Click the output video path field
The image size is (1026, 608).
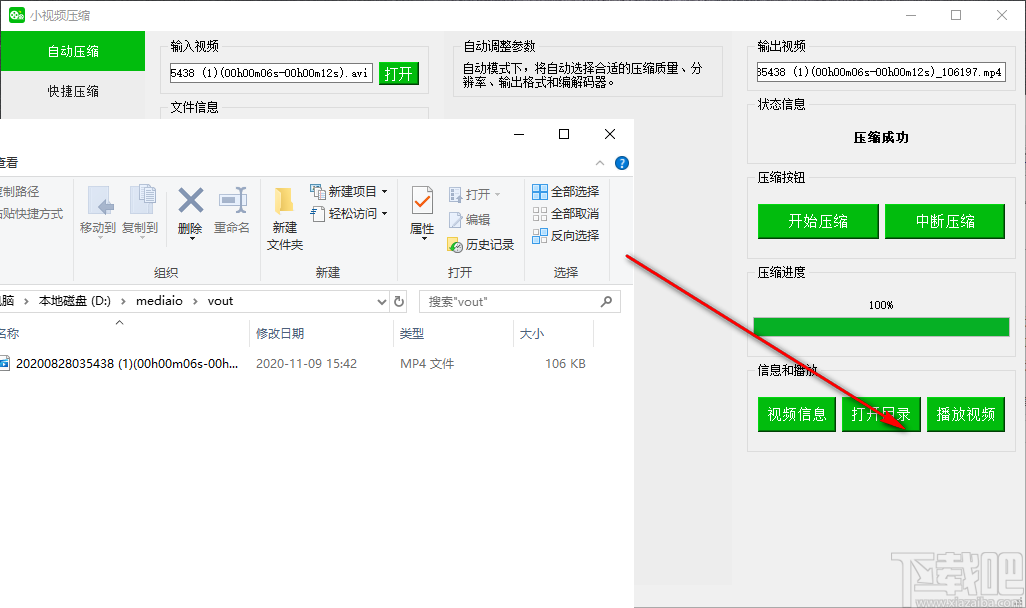881,72
